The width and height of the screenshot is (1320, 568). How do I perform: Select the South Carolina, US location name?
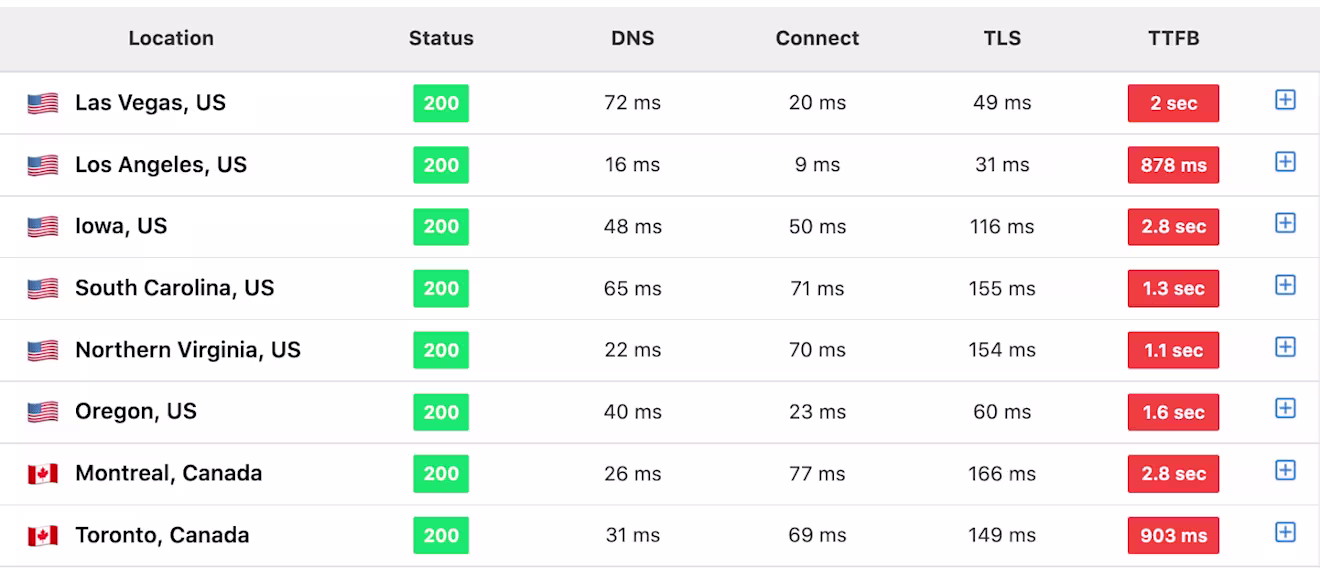(x=174, y=289)
